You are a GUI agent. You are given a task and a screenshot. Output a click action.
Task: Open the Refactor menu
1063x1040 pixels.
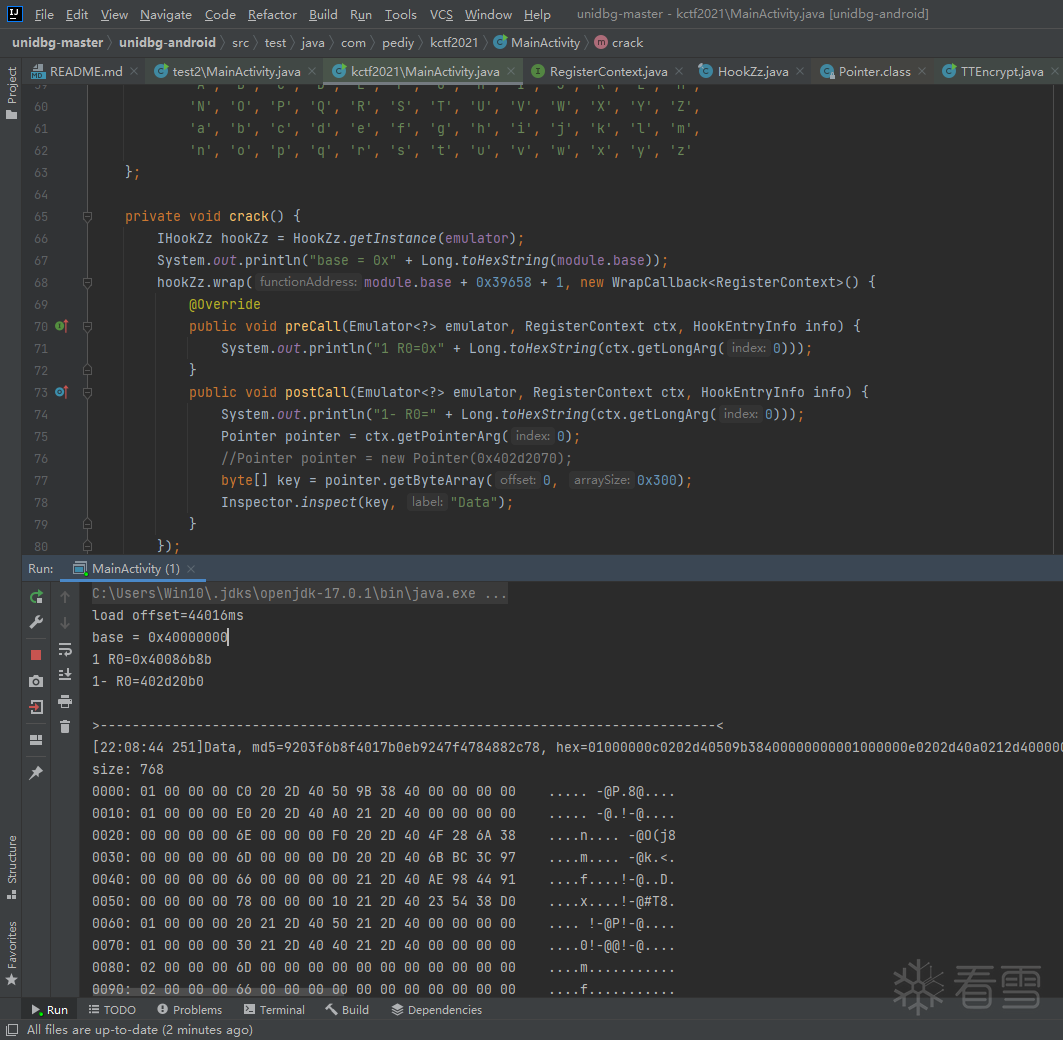272,14
